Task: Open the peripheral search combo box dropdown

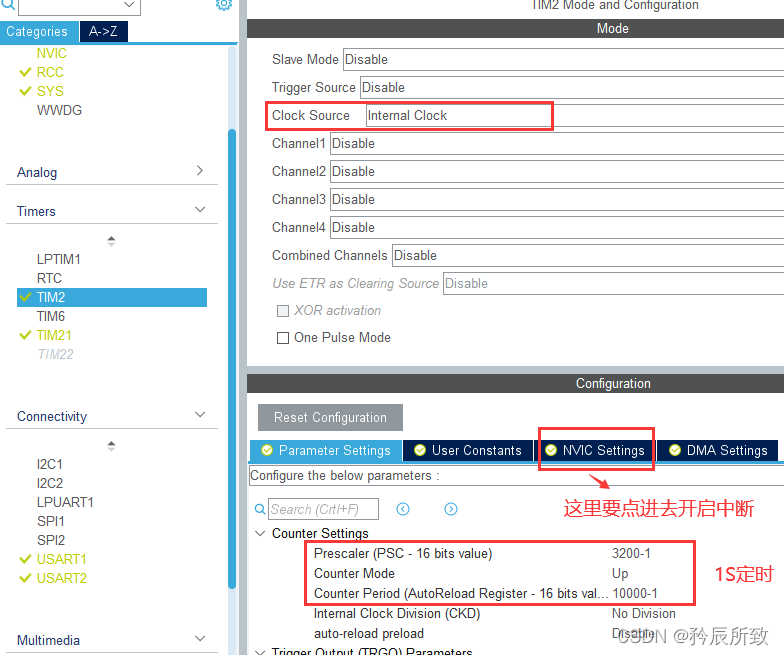Action: [x=129, y=4]
